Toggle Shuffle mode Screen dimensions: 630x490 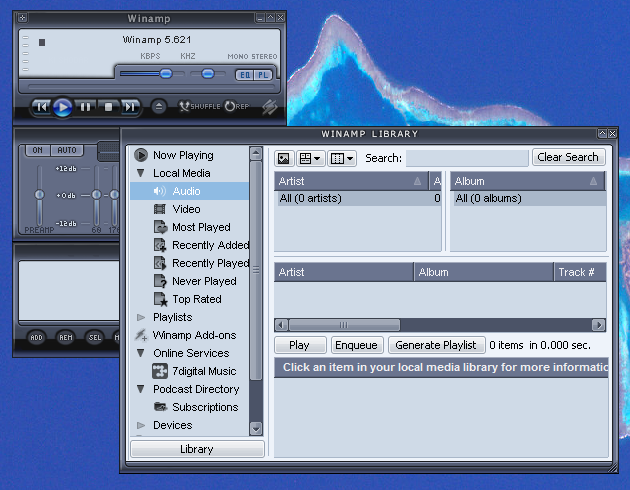pos(199,106)
